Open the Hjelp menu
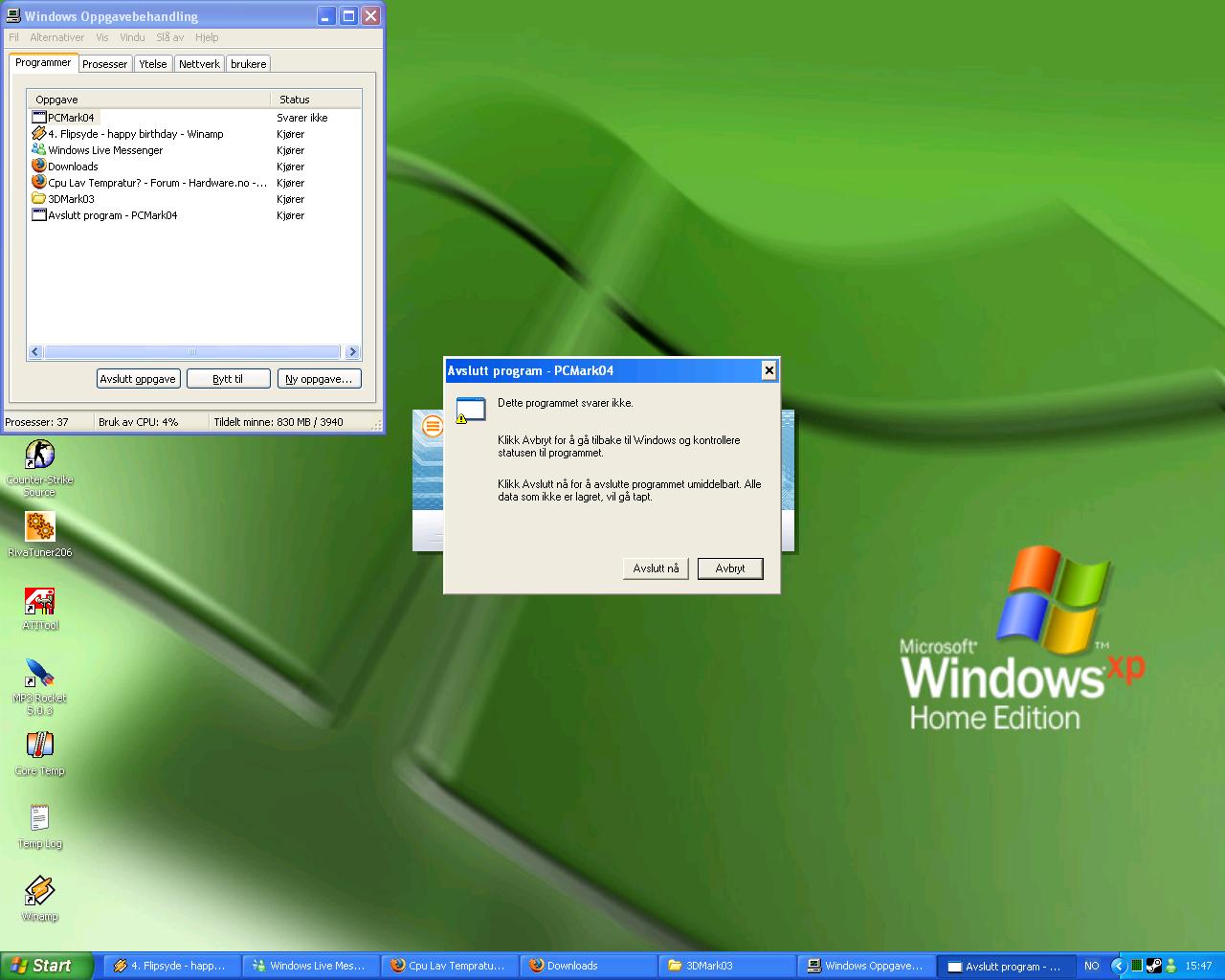1225x980 pixels. tap(207, 37)
